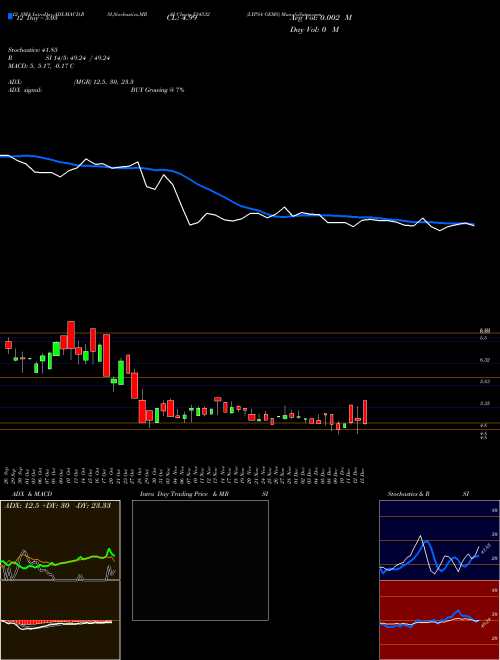Click the 5.82 price axis label
The image size is (500, 660).
484,381
